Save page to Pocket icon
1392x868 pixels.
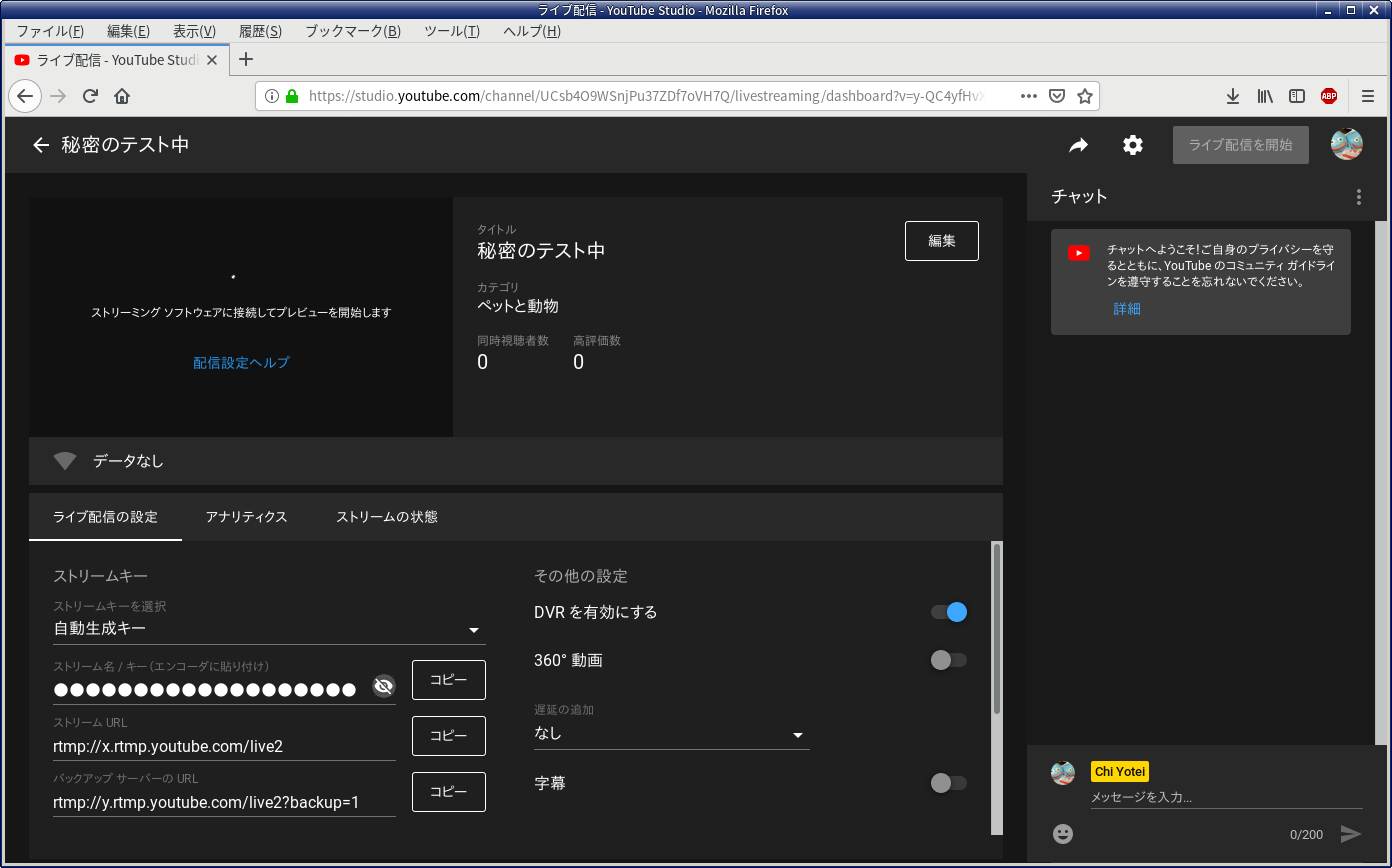(x=1057, y=96)
